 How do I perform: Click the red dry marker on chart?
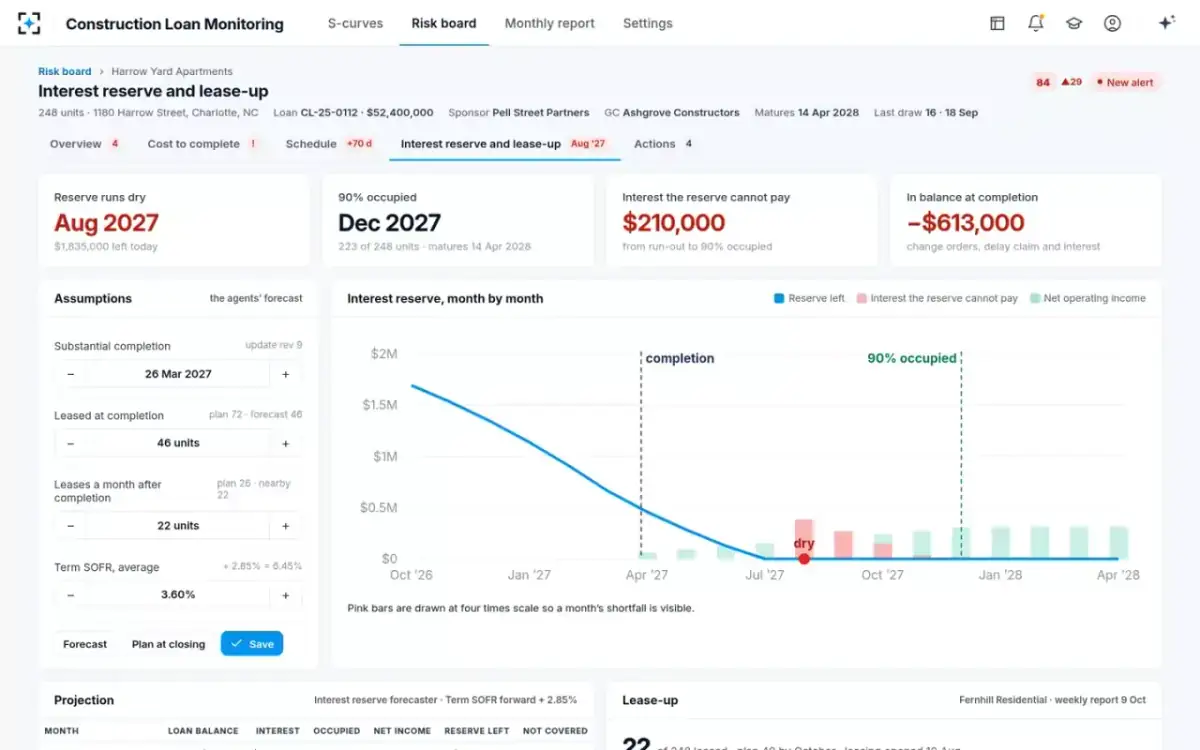click(x=804, y=559)
